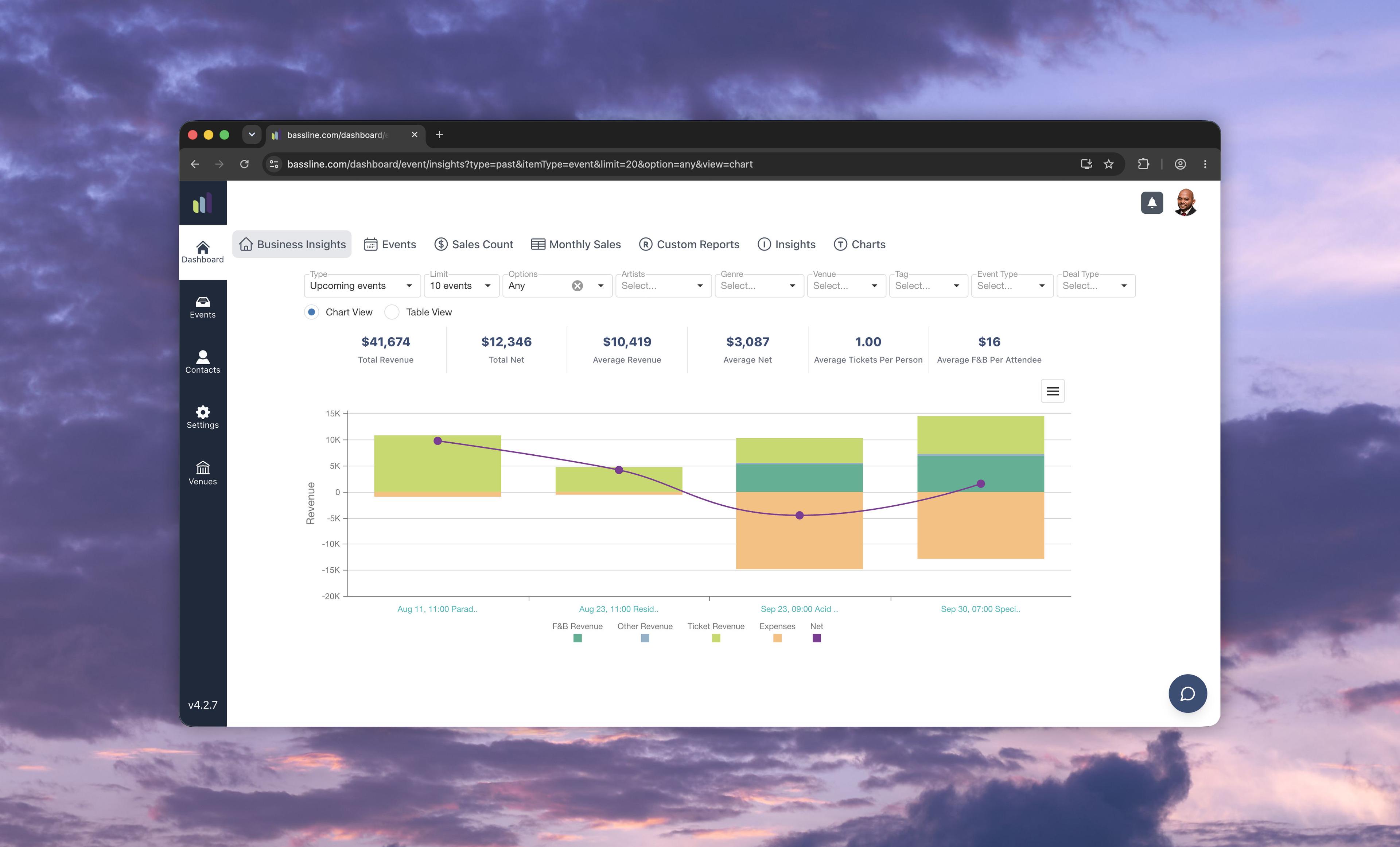Open Contacts in the sidebar
The width and height of the screenshot is (1400, 847).
[202, 362]
